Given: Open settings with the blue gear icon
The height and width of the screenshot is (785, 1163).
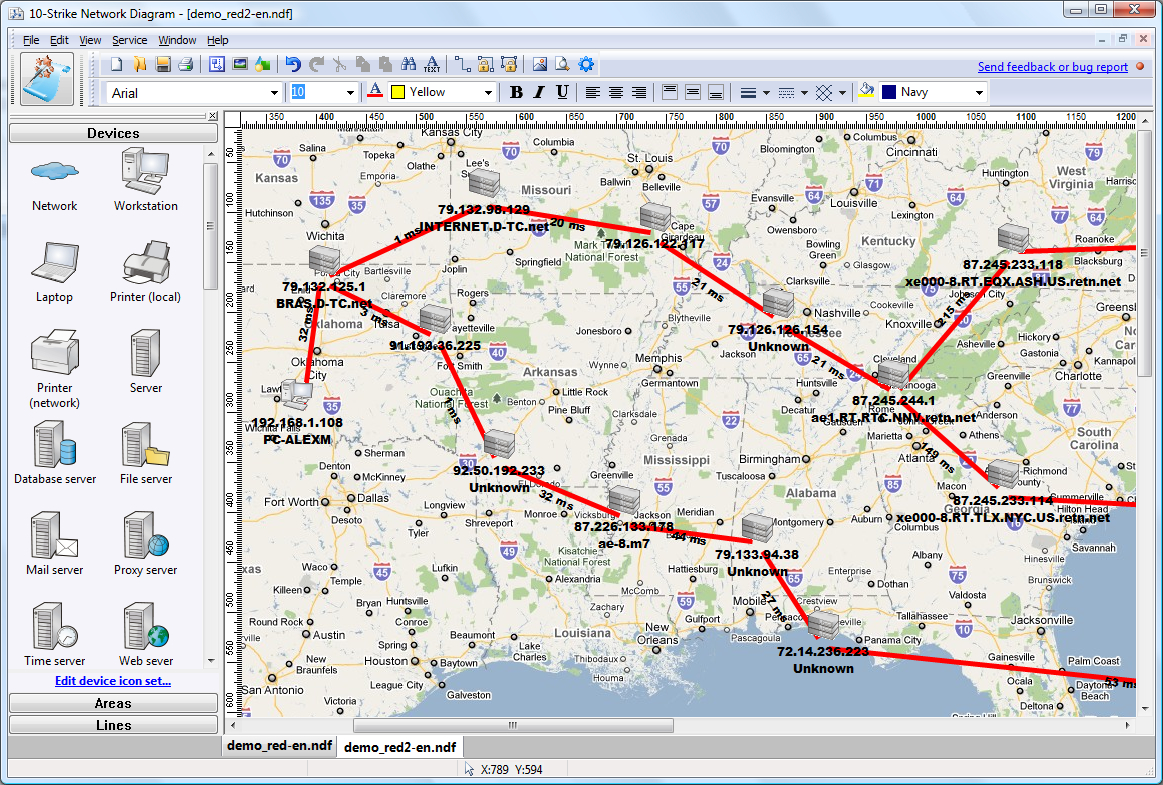Looking at the screenshot, I should 586,65.
